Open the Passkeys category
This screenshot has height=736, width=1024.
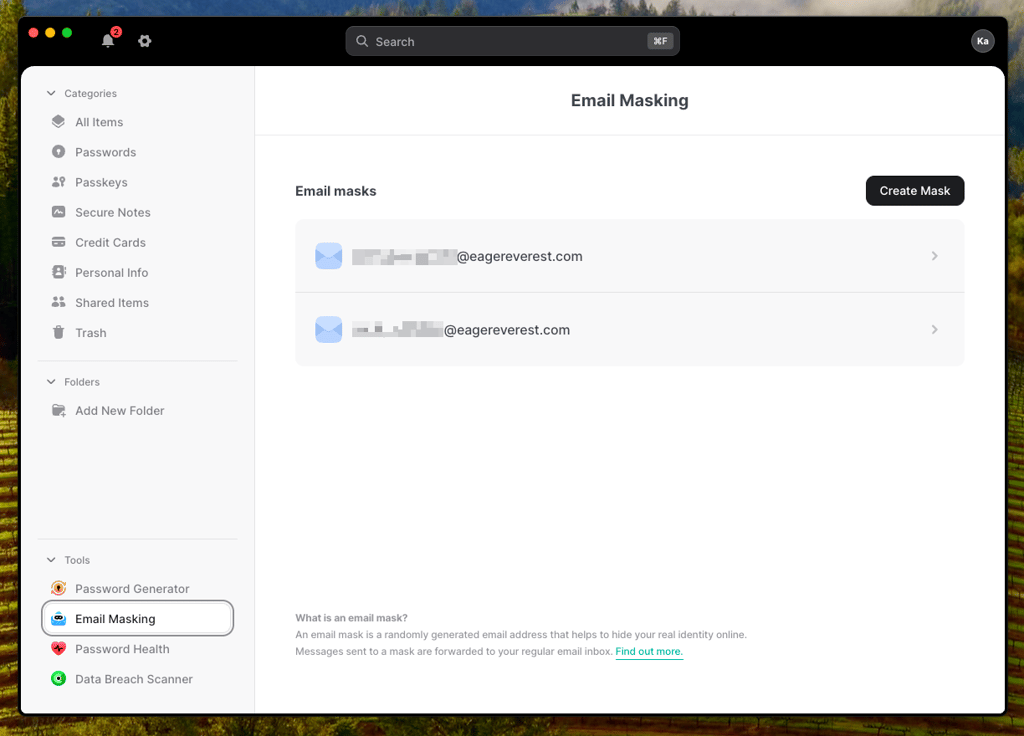pyautogui.click(x=137, y=182)
